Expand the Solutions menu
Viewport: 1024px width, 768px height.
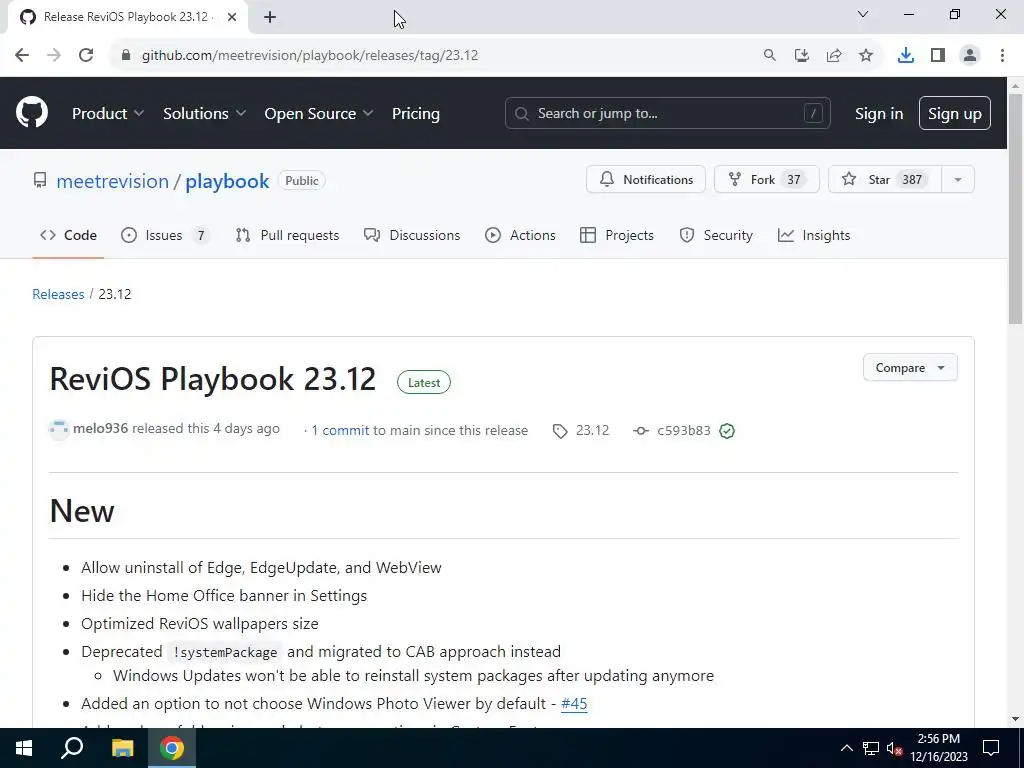coord(204,114)
